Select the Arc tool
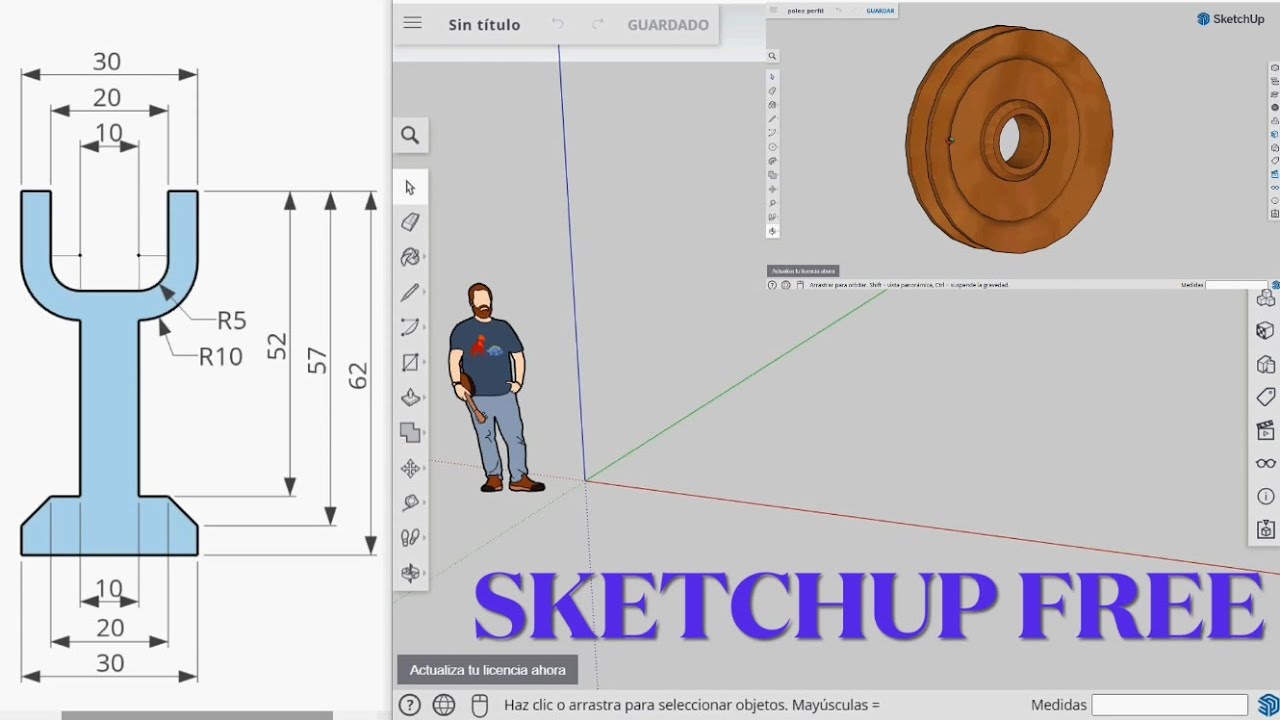The height and width of the screenshot is (720, 1280). point(410,327)
